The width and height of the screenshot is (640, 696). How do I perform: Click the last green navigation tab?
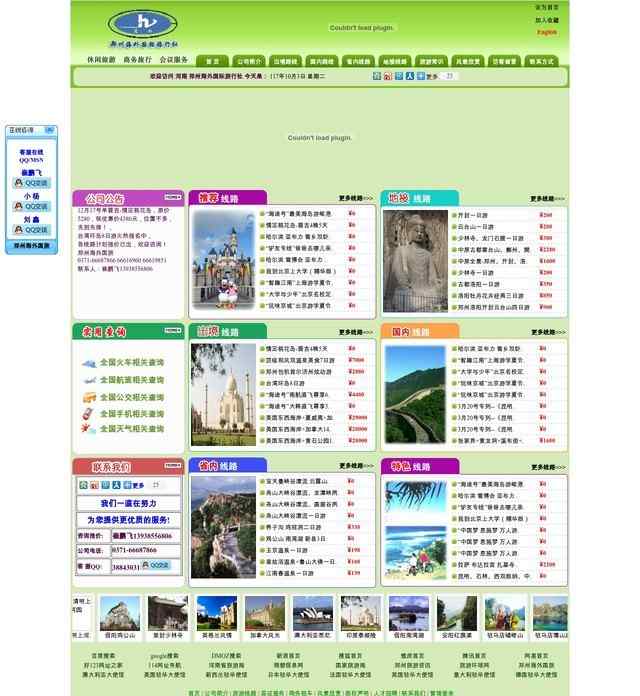pyautogui.click(x=541, y=61)
